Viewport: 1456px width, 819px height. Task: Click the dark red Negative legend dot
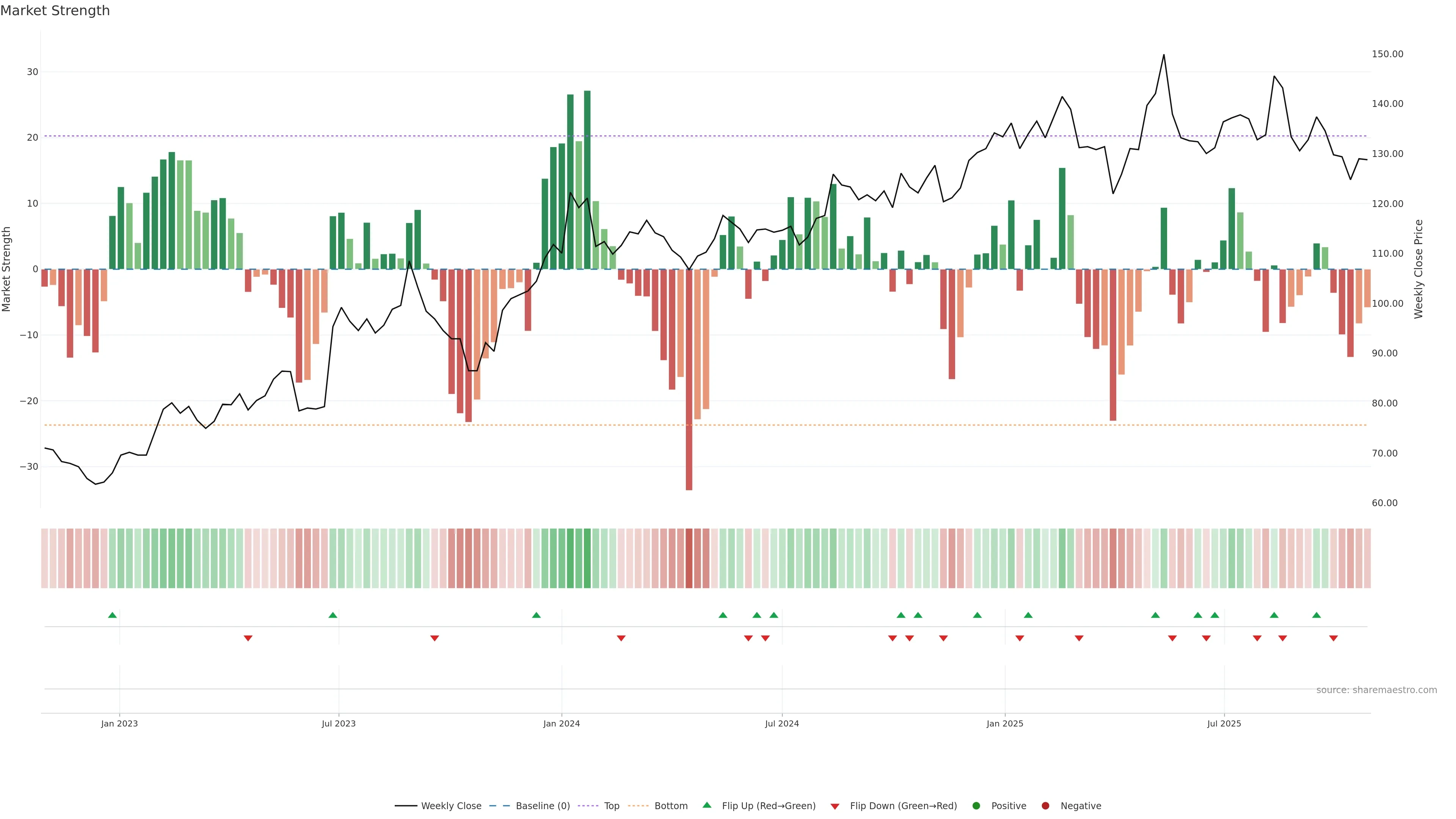[x=1045, y=805]
